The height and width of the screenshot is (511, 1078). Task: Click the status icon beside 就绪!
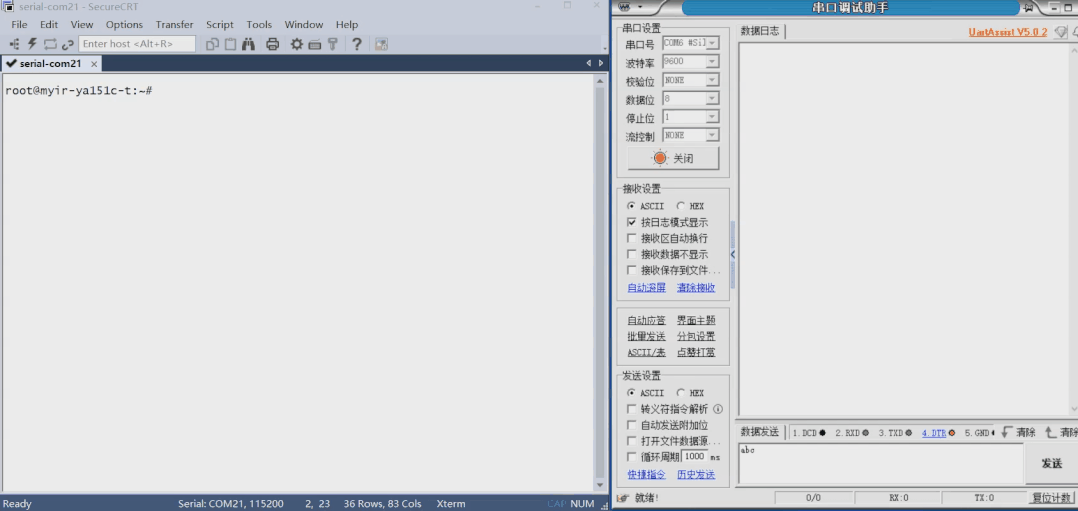click(623, 498)
